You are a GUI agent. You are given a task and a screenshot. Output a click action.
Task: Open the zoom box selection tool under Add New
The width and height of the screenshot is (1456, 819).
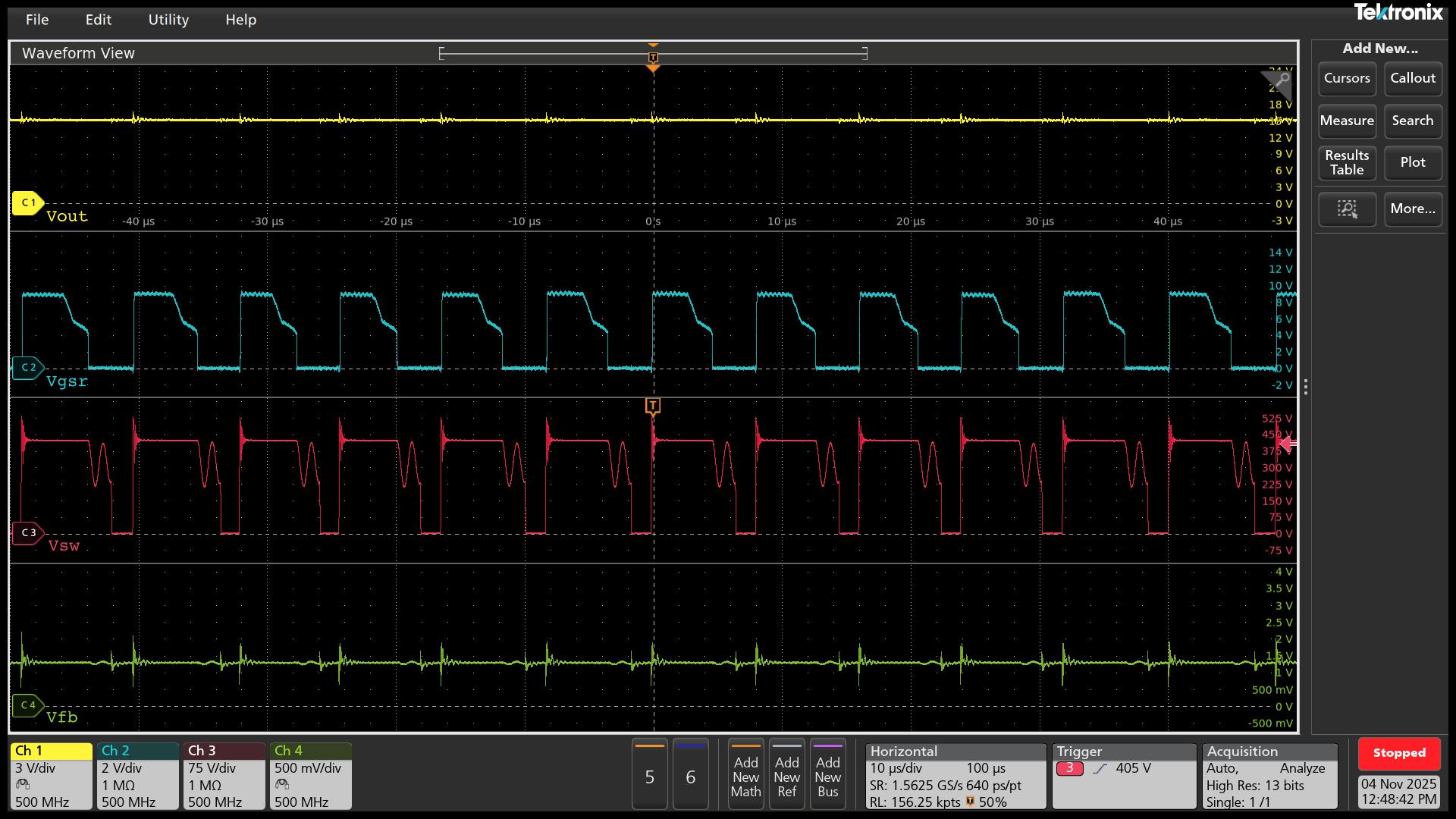[x=1347, y=209]
